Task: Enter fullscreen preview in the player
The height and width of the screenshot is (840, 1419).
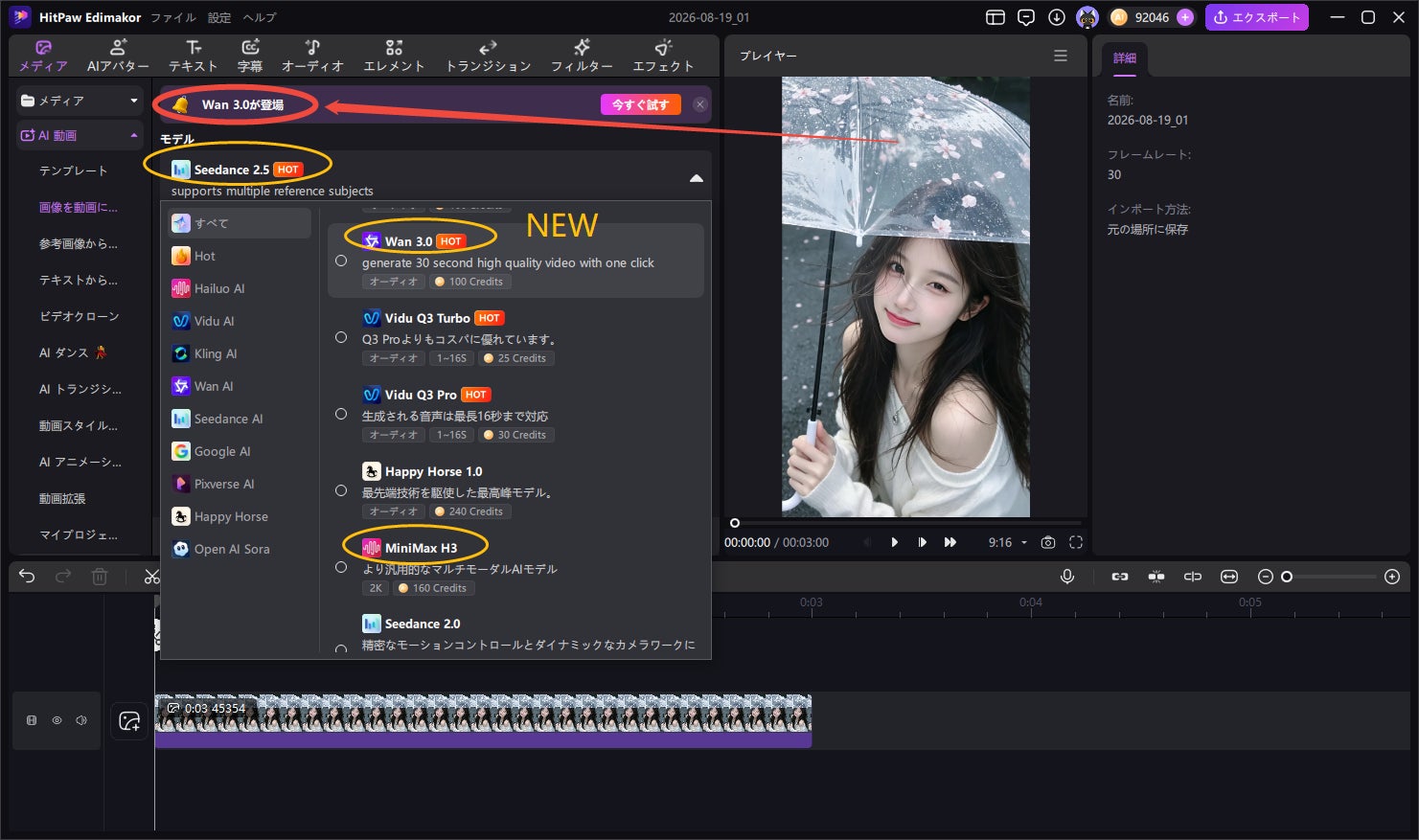Action: (x=1076, y=542)
